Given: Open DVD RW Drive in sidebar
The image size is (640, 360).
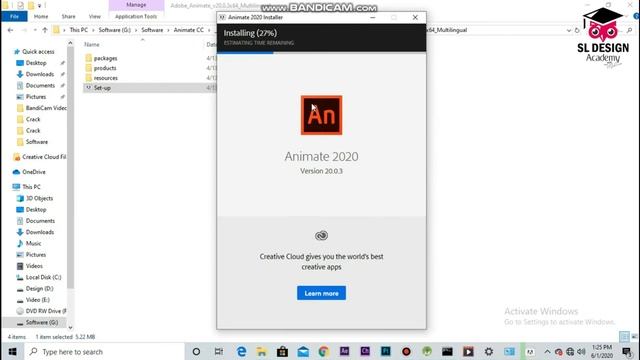Looking at the screenshot, I should [x=46, y=311].
